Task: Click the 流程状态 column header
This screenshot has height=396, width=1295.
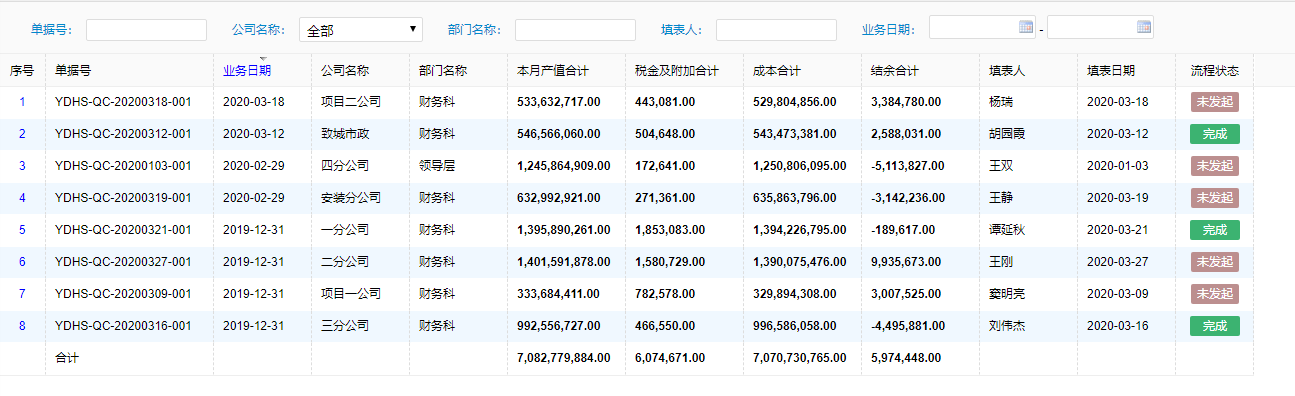Action: (1215, 71)
